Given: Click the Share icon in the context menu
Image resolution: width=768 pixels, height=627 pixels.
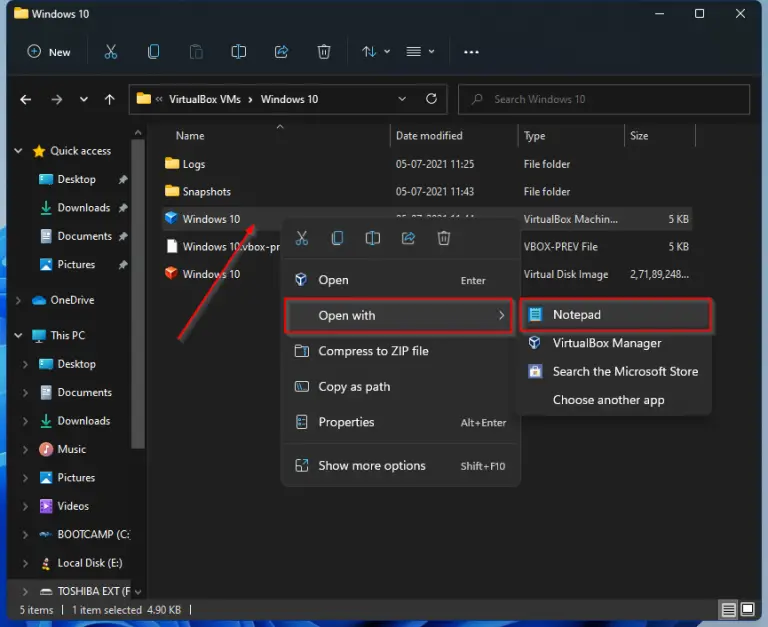Looking at the screenshot, I should 408,239.
